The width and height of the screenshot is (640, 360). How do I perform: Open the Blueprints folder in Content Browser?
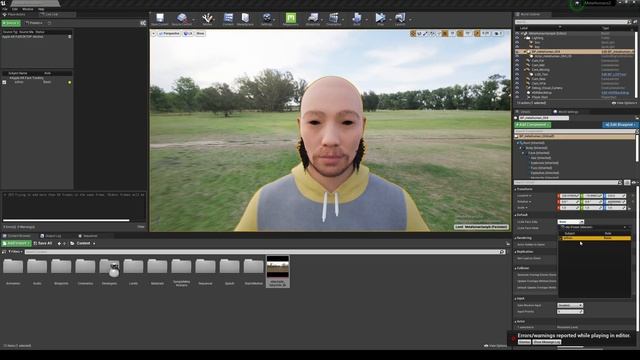point(61,271)
